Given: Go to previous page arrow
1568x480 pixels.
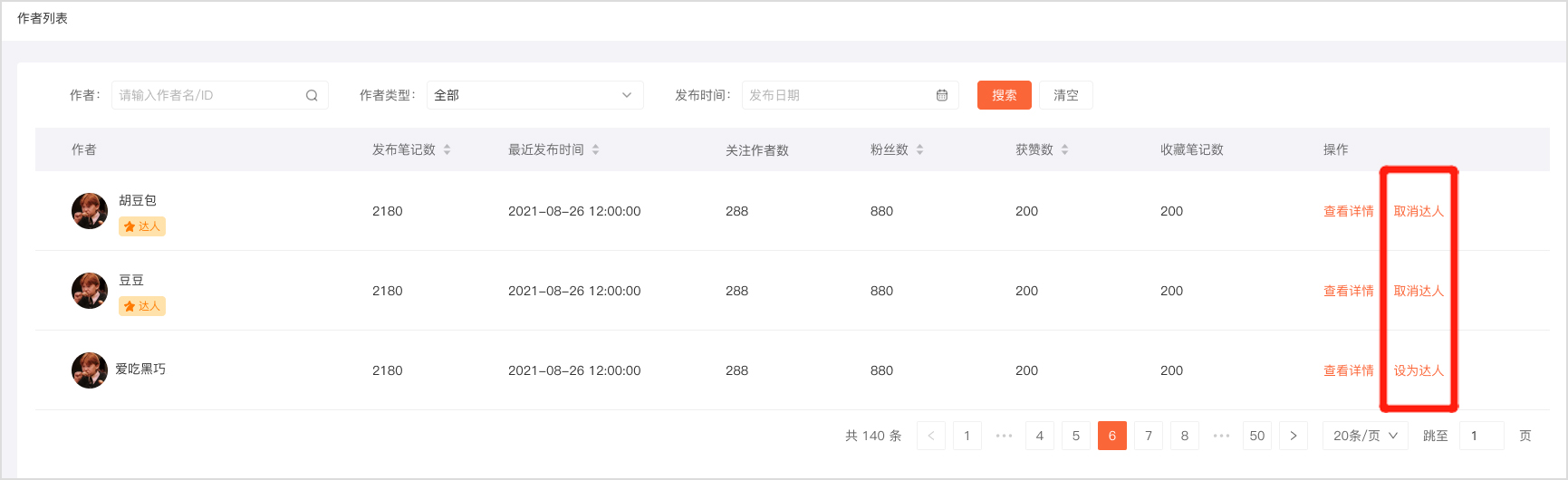Looking at the screenshot, I should pos(931,436).
